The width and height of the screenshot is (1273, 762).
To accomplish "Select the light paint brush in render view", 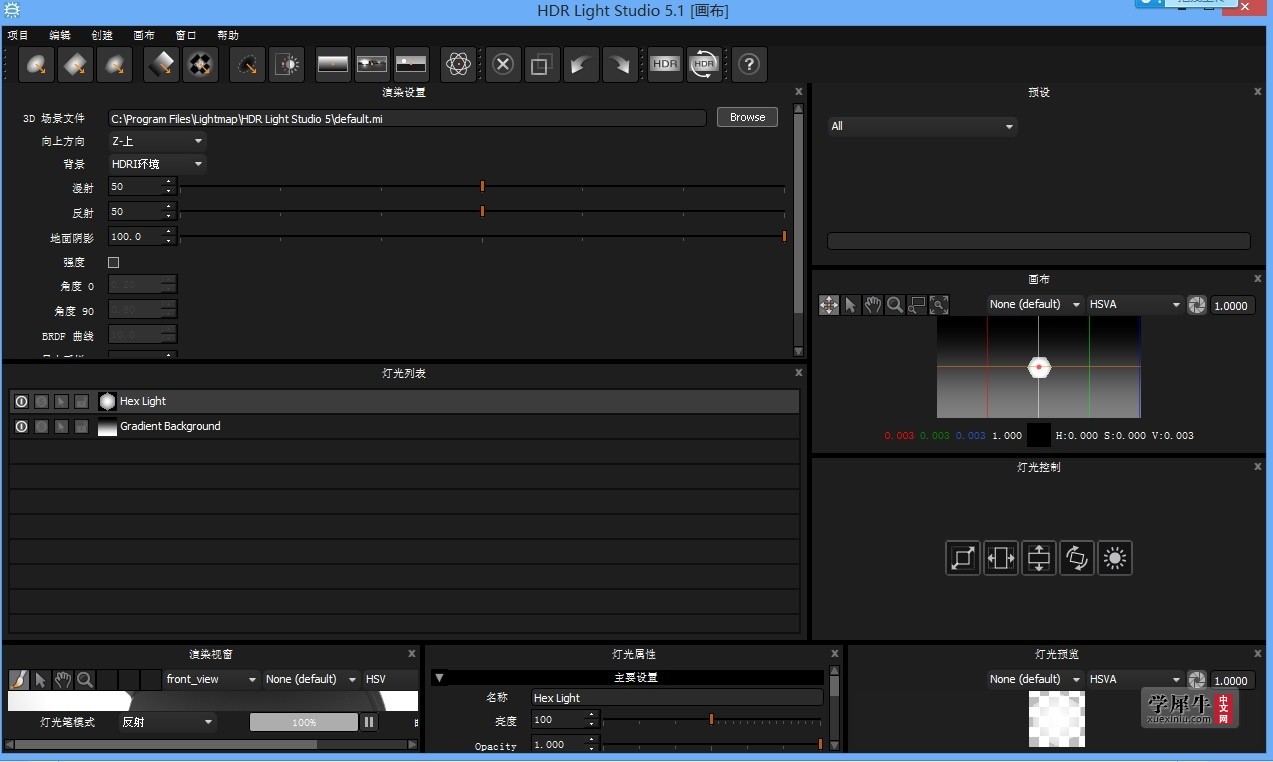I will pos(19,680).
